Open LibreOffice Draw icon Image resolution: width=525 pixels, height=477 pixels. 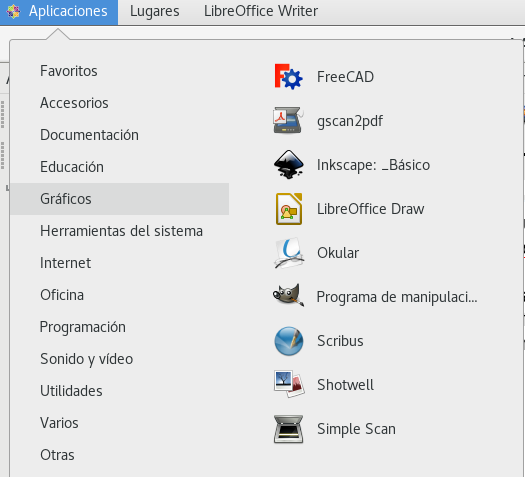point(289,209)
